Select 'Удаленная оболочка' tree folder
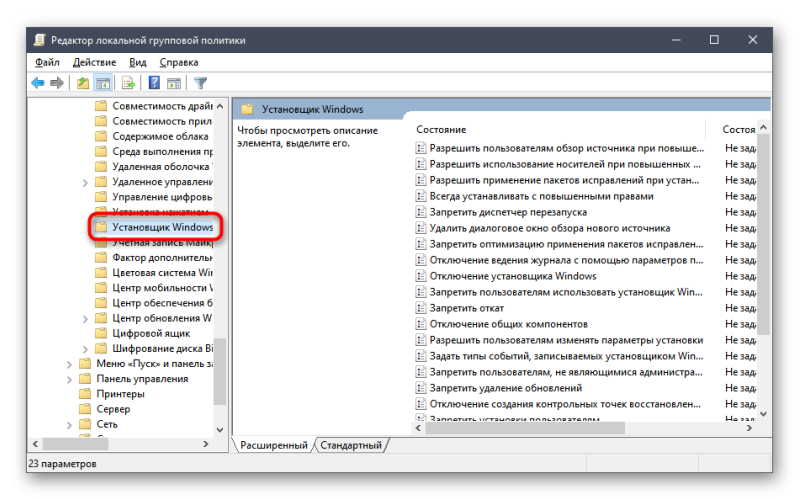Screen dimensions: 800x500 (x=162, y=167)
